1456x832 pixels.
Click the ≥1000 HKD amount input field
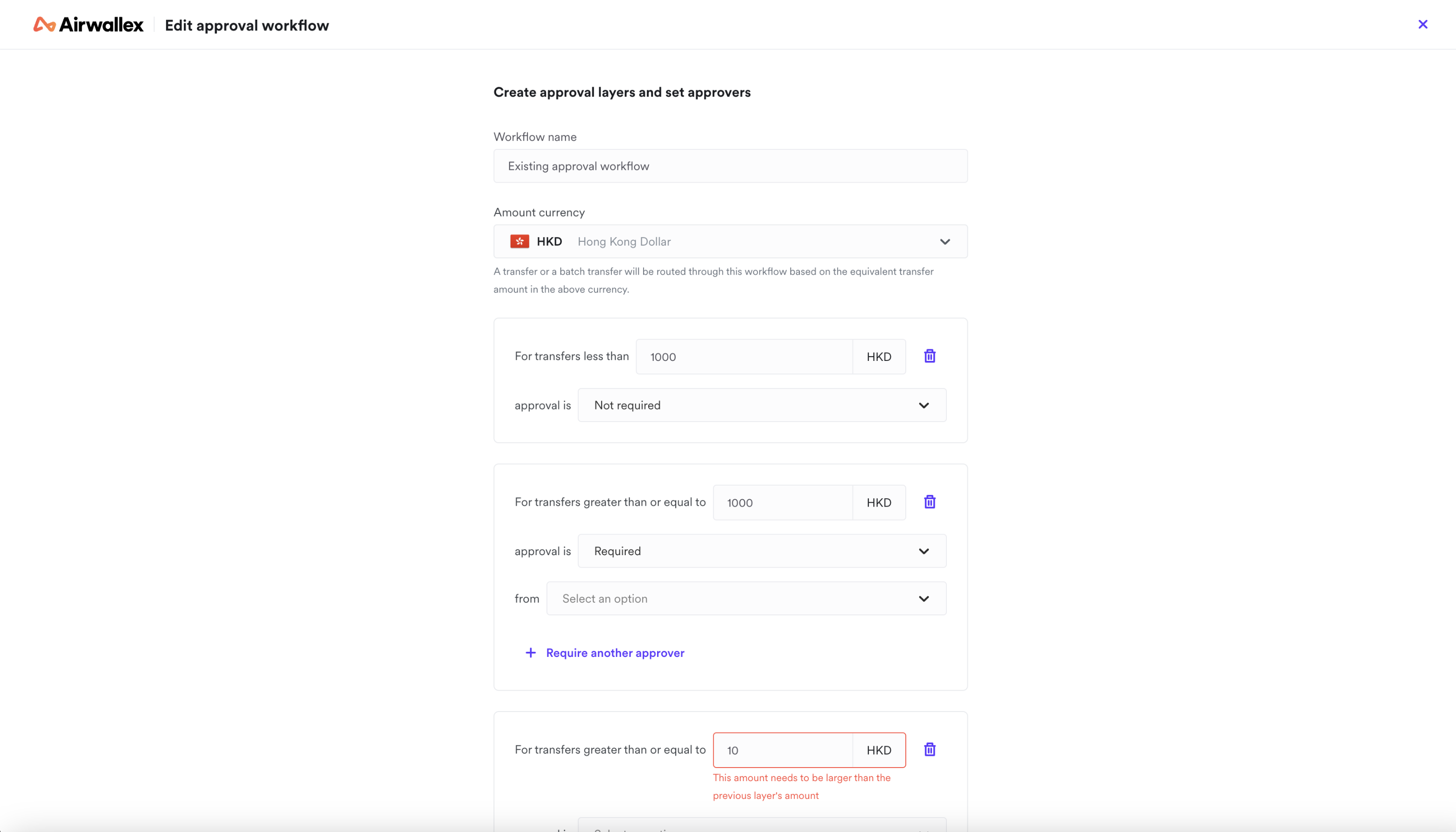(x=783, y=502)
